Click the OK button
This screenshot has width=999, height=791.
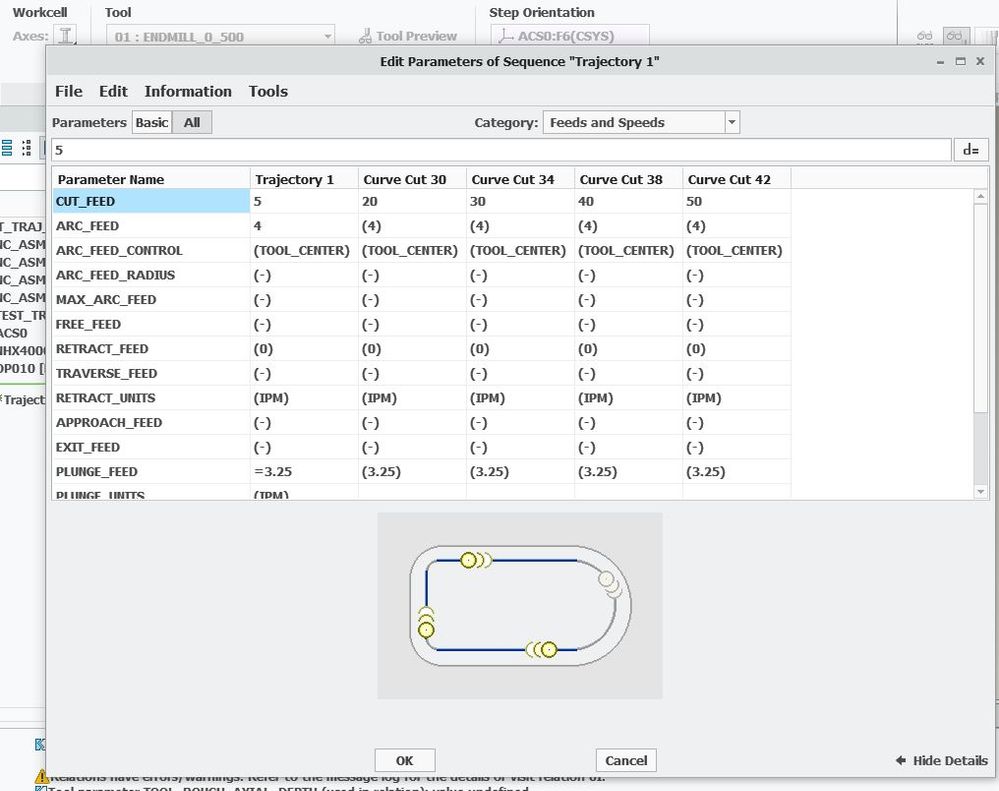click(x=405, y=760)
